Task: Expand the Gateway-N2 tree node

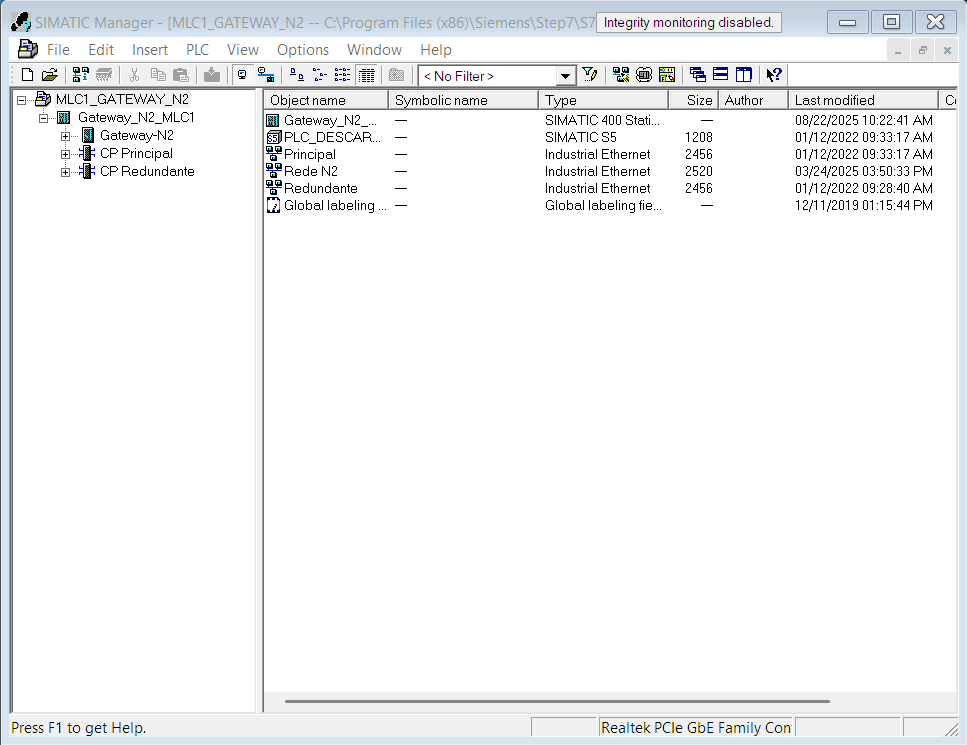Action: pyautogui.click(x=65, y=136)
